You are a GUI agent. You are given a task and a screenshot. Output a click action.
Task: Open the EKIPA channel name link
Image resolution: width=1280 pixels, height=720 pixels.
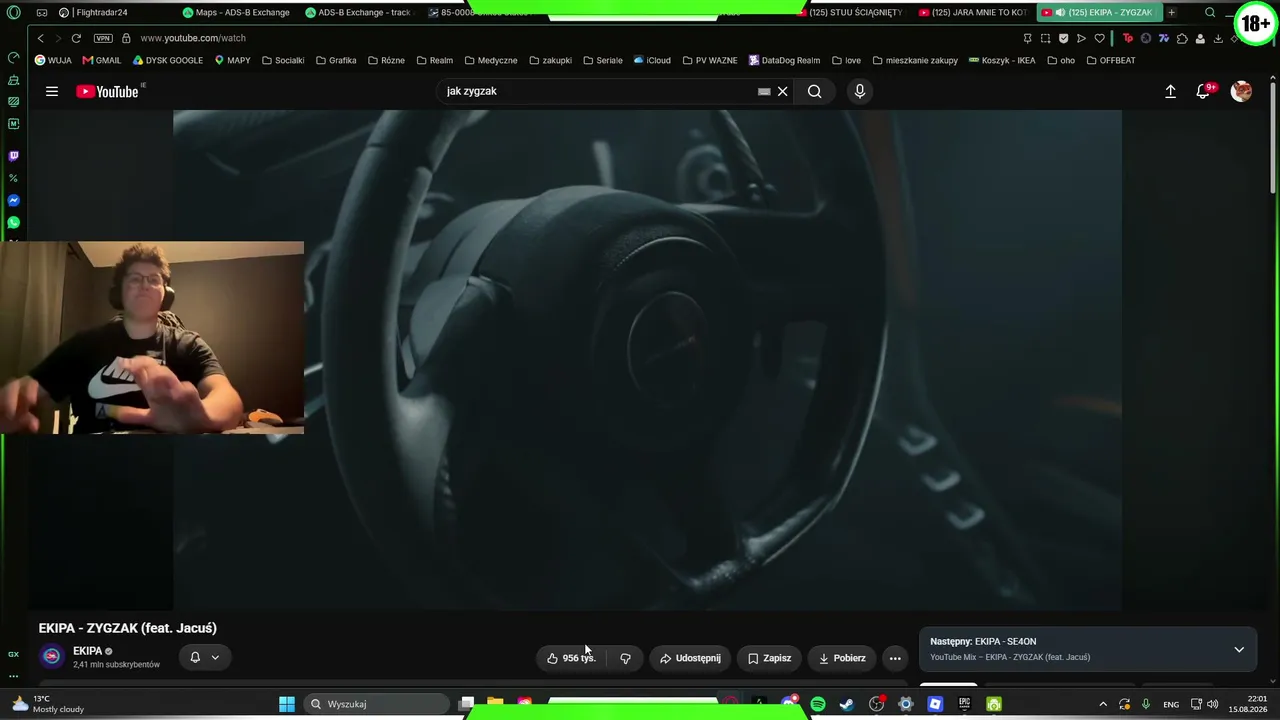[88, 651]
